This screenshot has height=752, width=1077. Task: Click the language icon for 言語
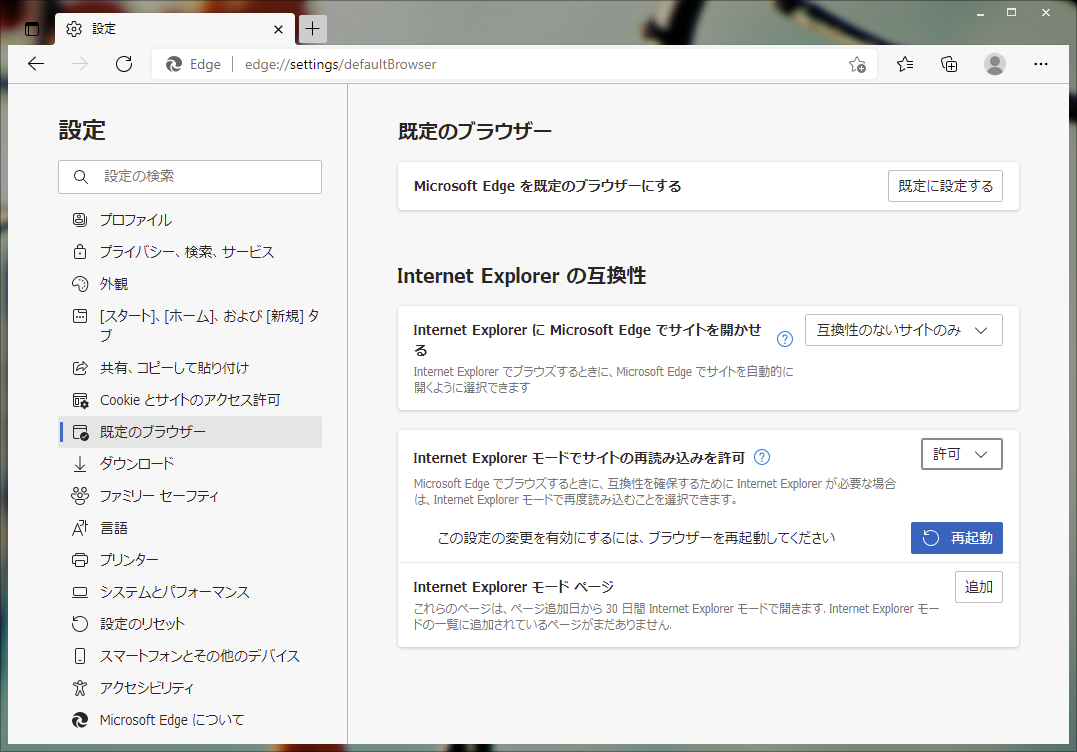pos(80,528)
